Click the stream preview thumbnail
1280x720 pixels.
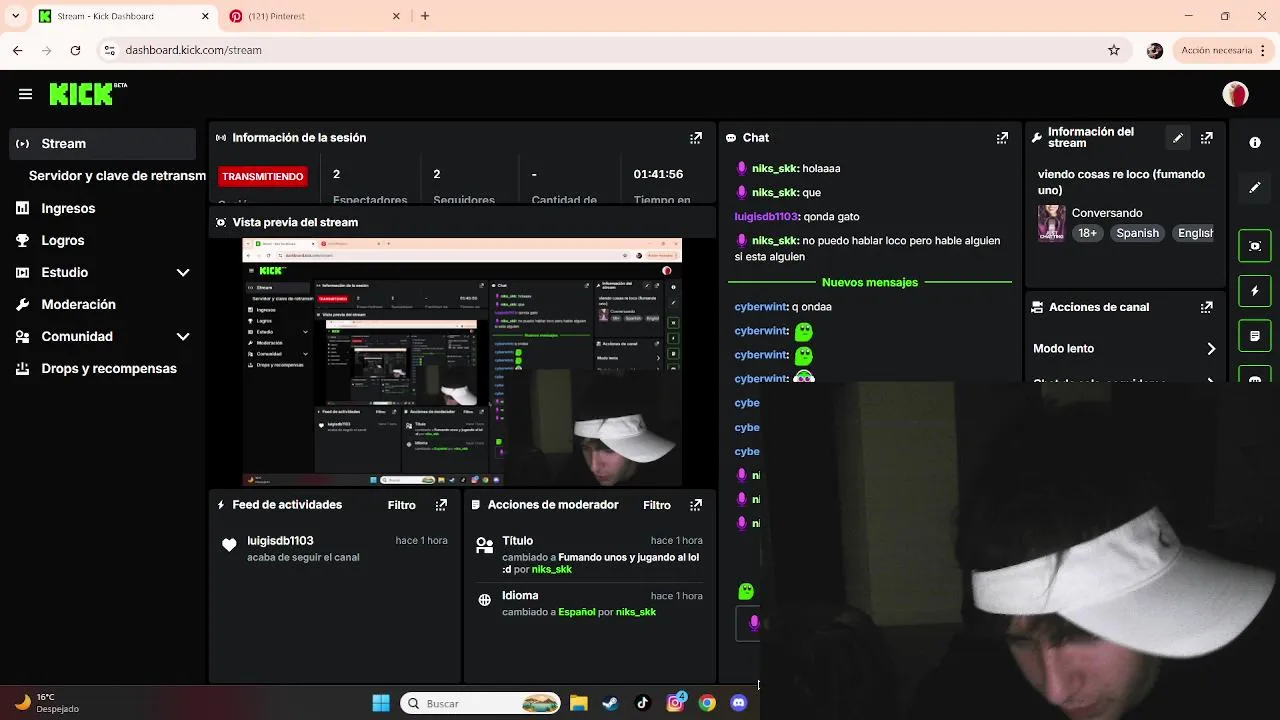(x=462, y=362)
